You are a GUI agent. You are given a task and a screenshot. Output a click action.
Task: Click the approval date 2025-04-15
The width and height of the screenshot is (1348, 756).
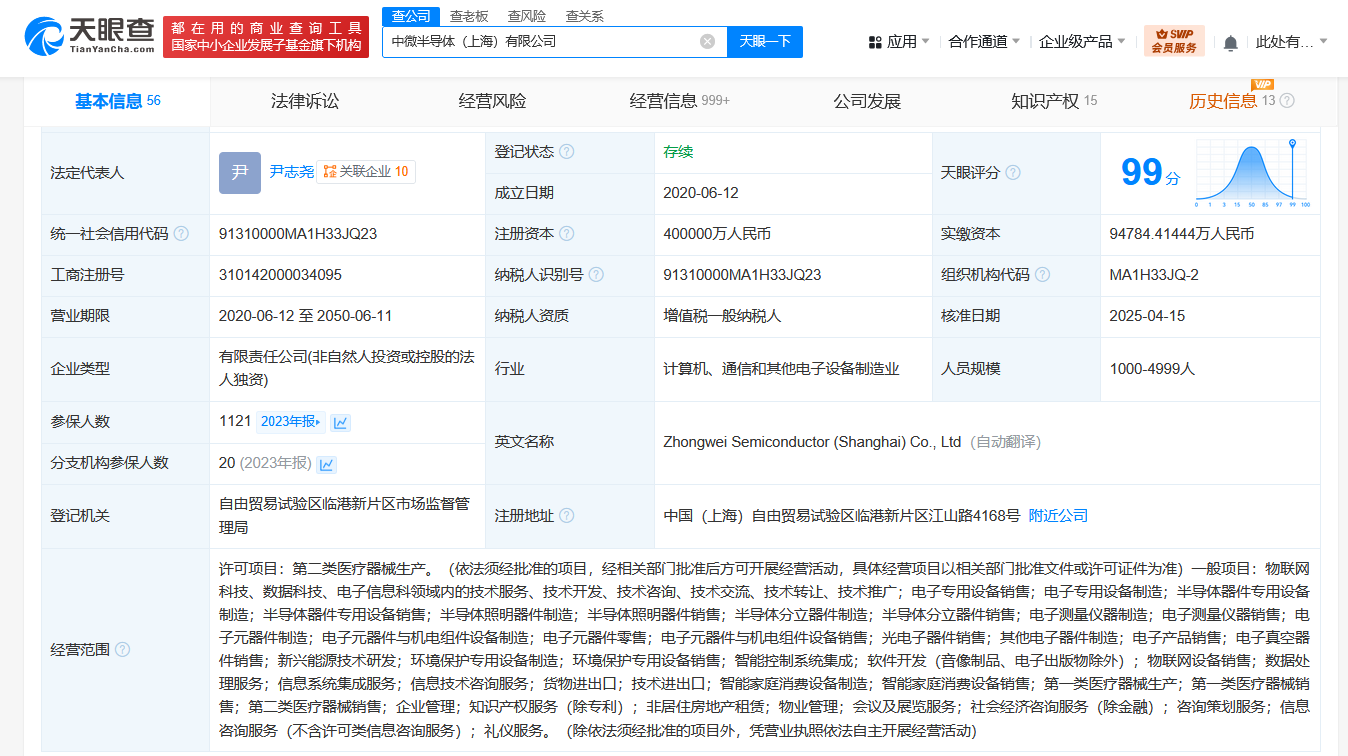(x=1147, y=316)
